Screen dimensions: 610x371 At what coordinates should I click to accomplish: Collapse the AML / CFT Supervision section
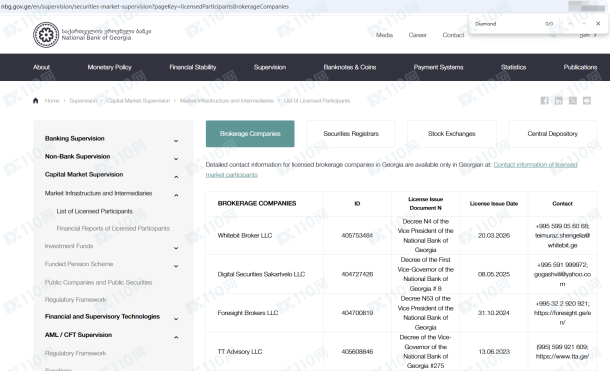coord(176,337)
